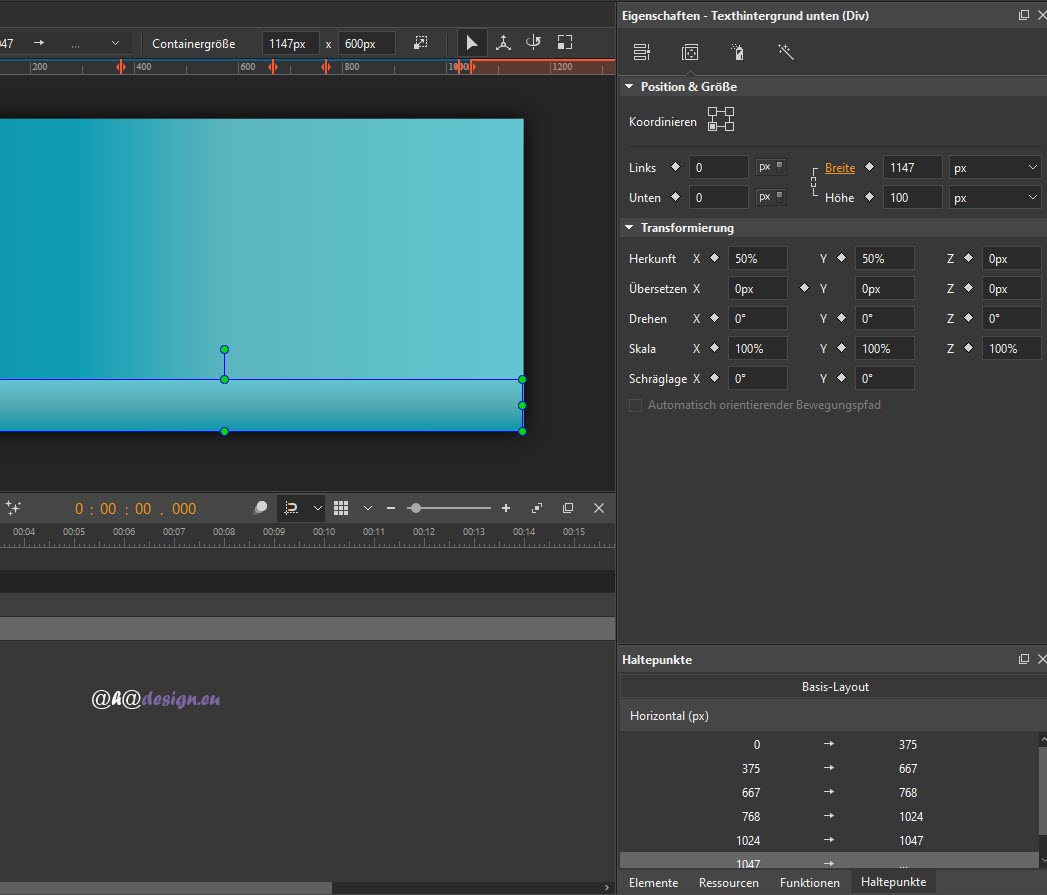Click the Breite link label

click(x=839, y=168)
